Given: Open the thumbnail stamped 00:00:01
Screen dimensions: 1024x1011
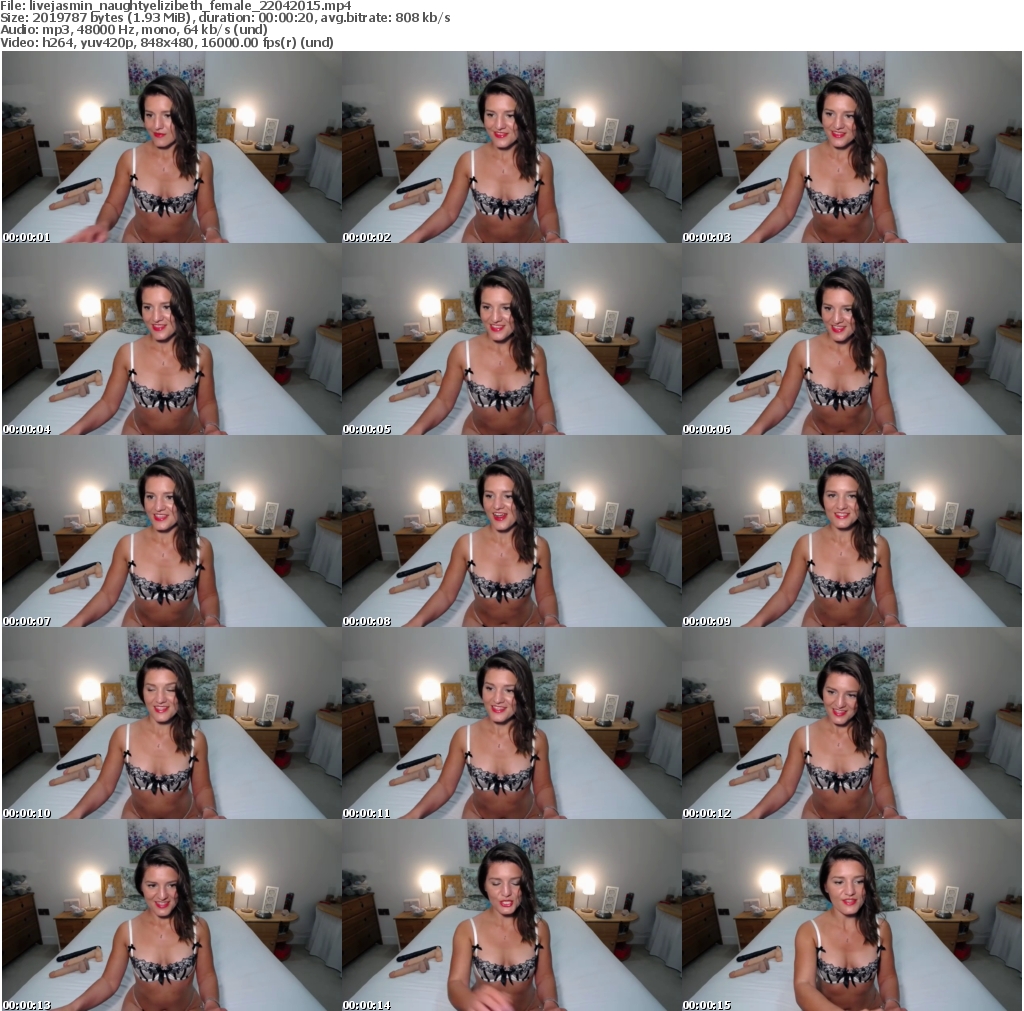Looking at the screenshot, I should tap(171, 148).
